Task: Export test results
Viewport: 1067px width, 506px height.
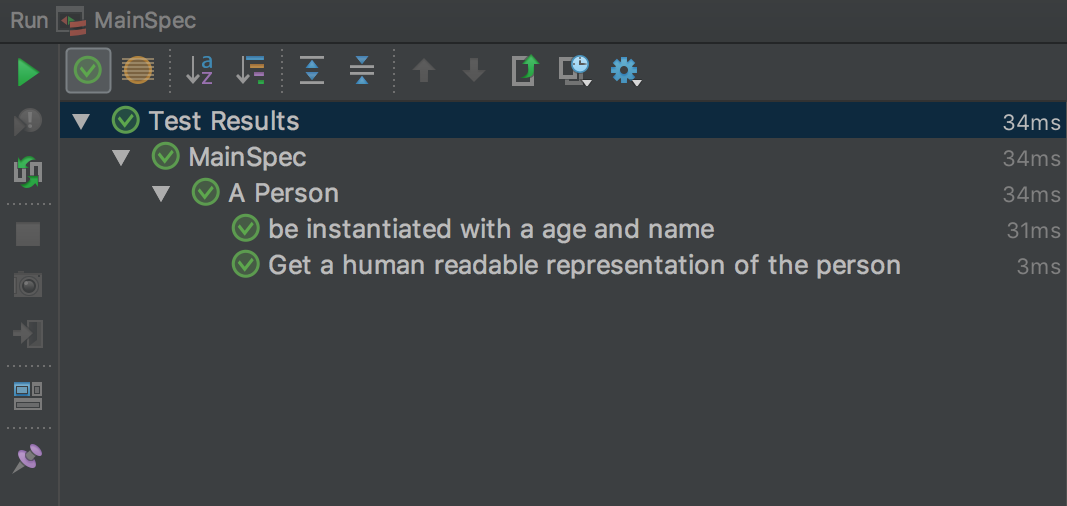Action: (x=525, y=70)
